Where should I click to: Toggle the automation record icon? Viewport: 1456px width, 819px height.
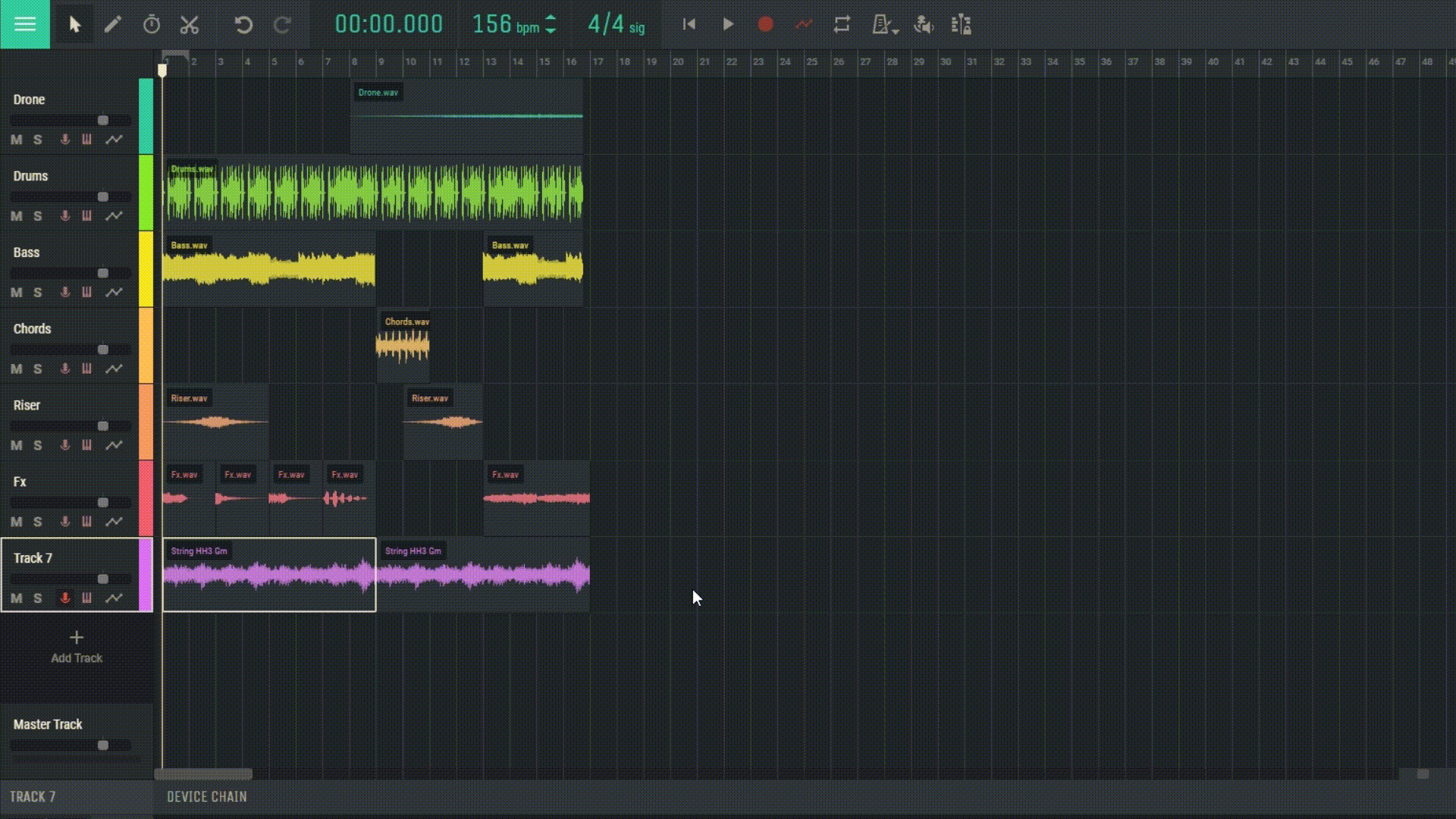point(803,24)
